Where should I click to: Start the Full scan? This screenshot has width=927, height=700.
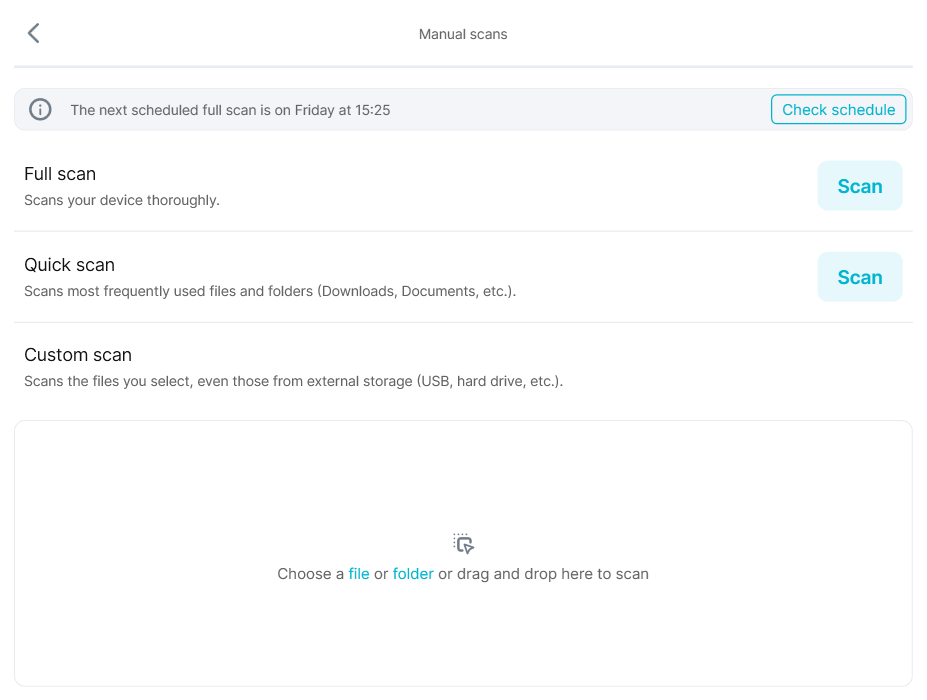point(860,186)
